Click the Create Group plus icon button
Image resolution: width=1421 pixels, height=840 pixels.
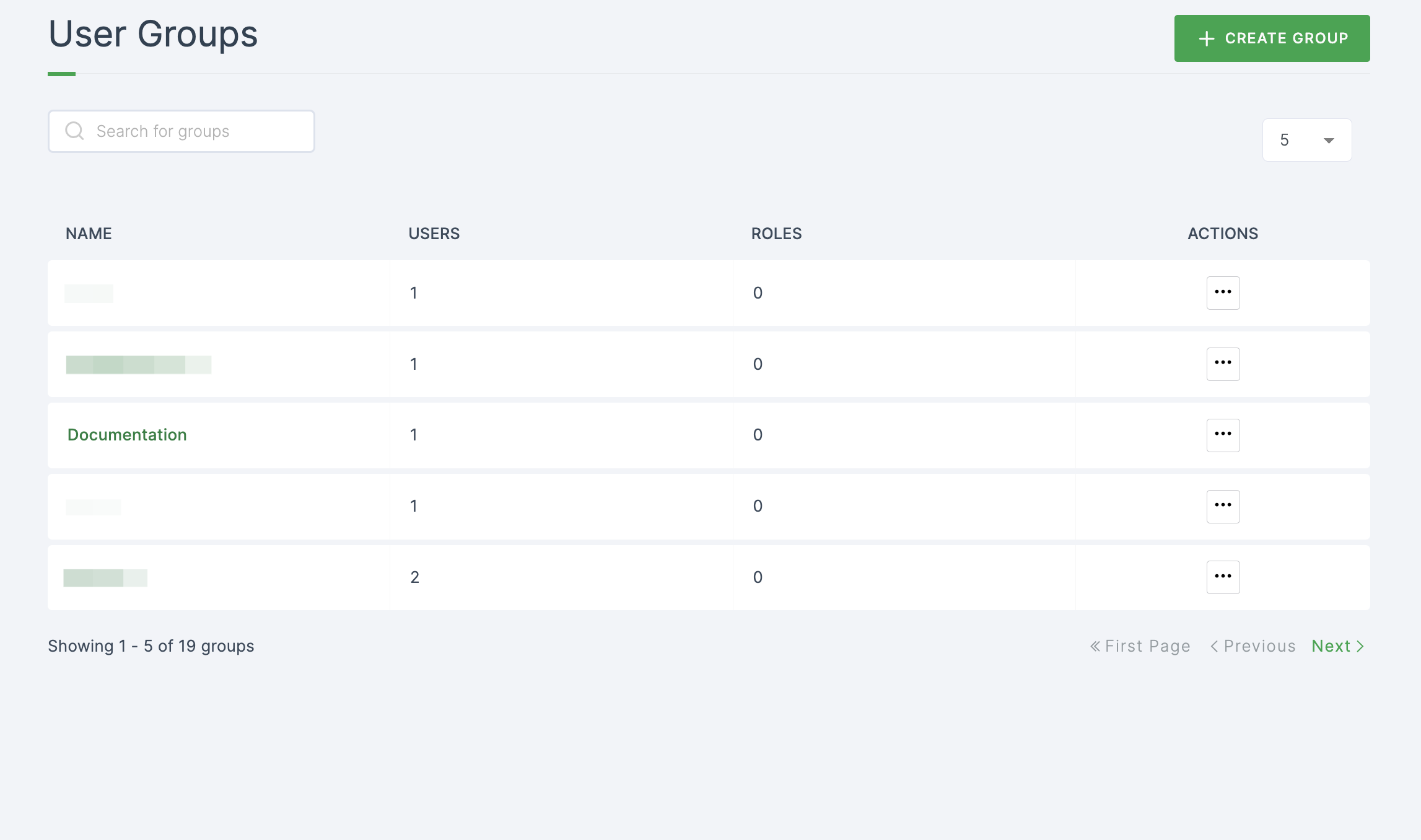[x=1208, y=38]
